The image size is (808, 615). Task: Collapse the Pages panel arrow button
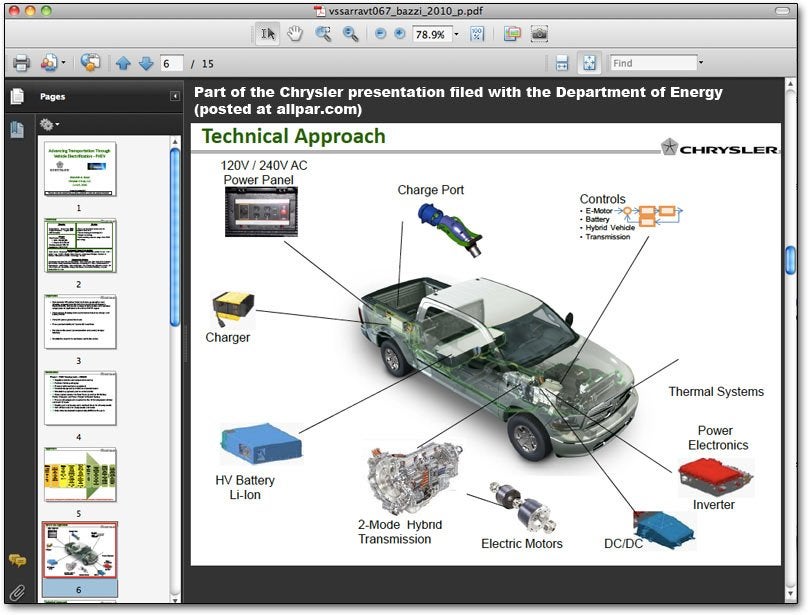click(175, 96)
